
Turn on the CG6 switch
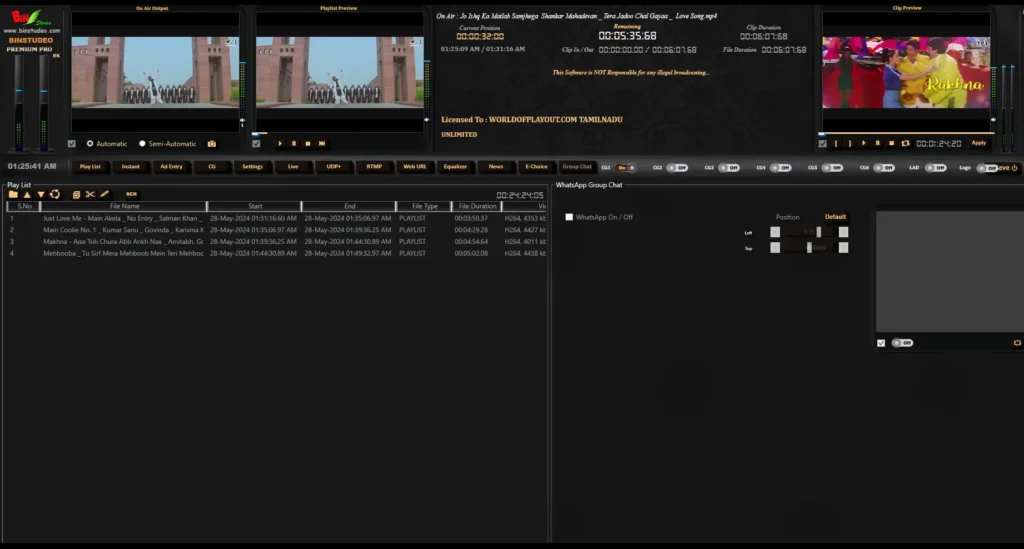coord(884,168)
